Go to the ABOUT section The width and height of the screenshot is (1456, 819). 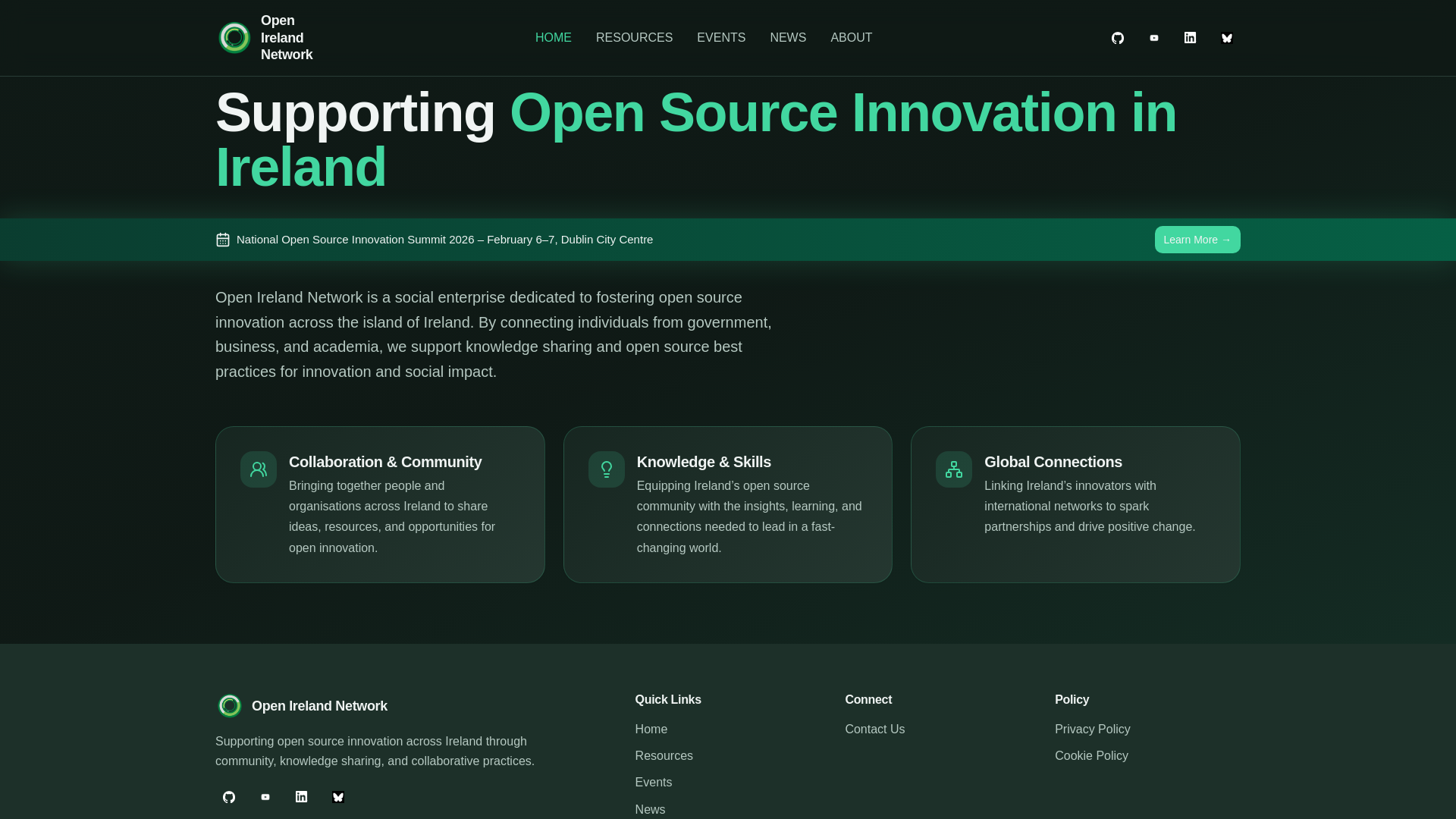click(x=851, y=37)
